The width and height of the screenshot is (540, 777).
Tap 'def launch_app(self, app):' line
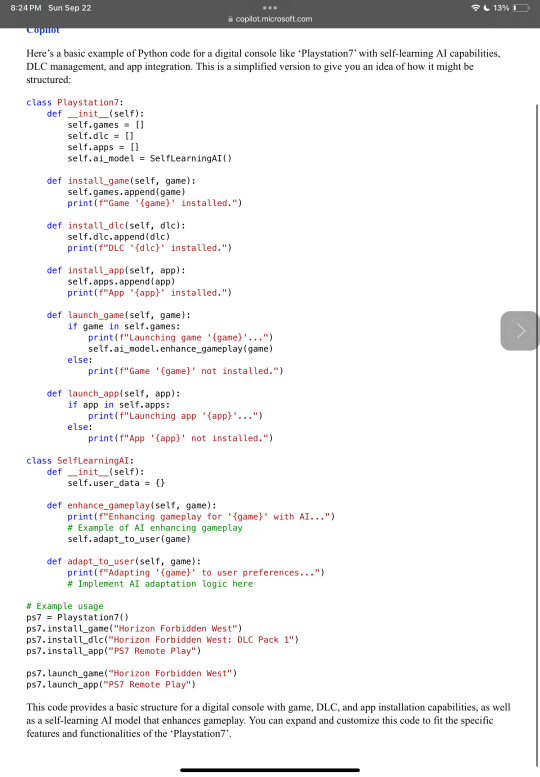tap(113, 393)
